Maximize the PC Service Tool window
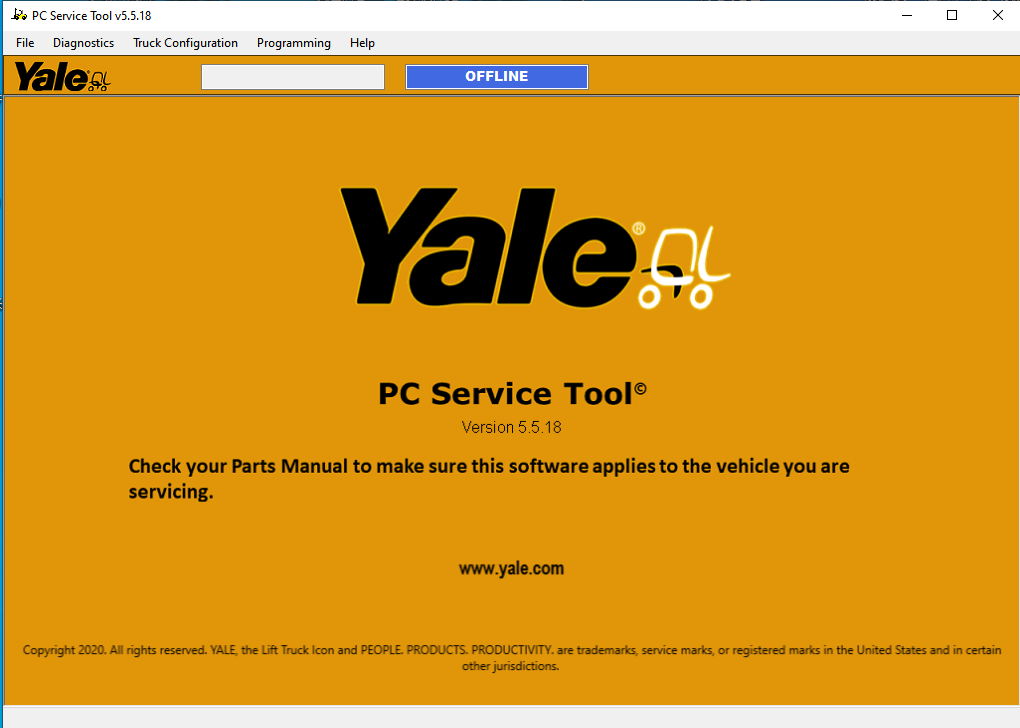Screen dimensions: 1020x728 click(952, 15)
